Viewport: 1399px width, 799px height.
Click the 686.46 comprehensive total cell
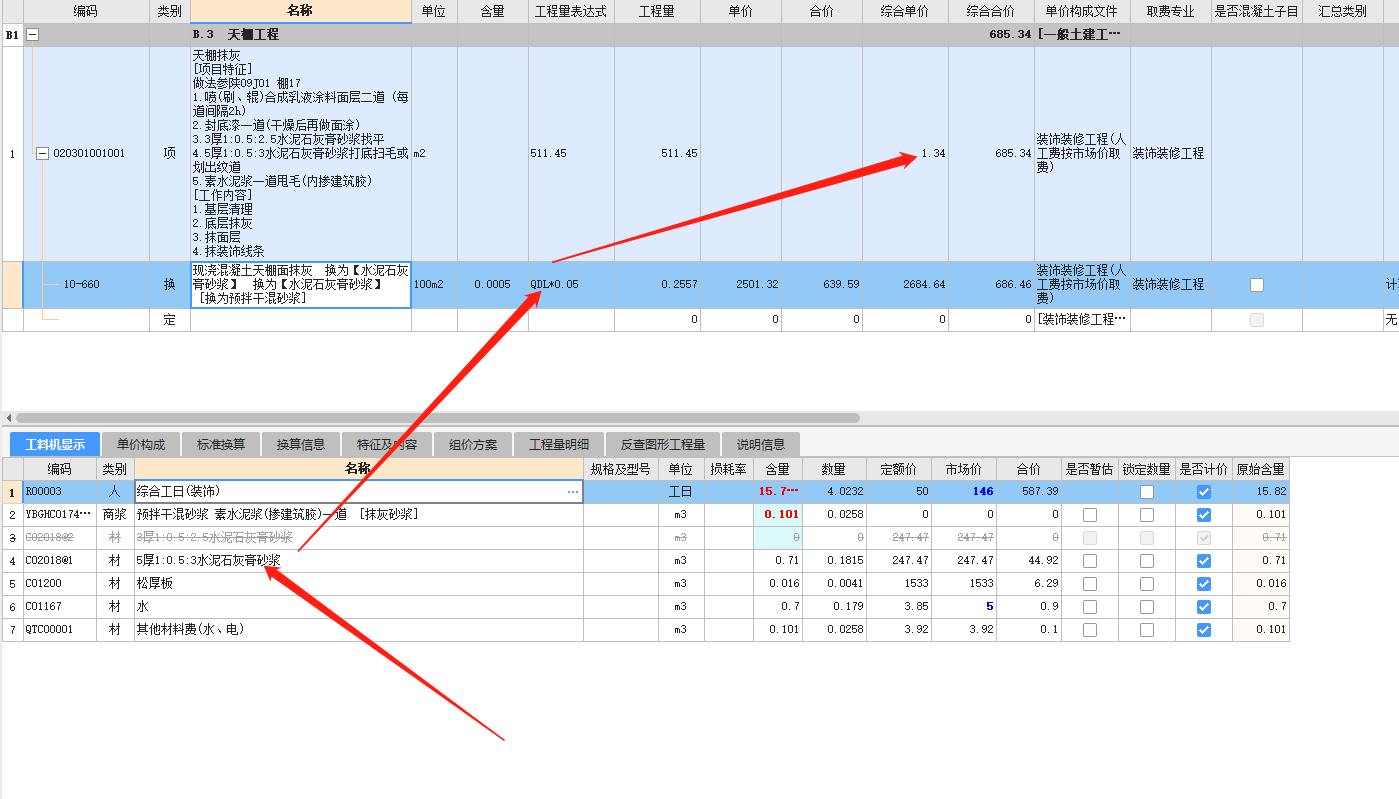(x=991, y=285)
